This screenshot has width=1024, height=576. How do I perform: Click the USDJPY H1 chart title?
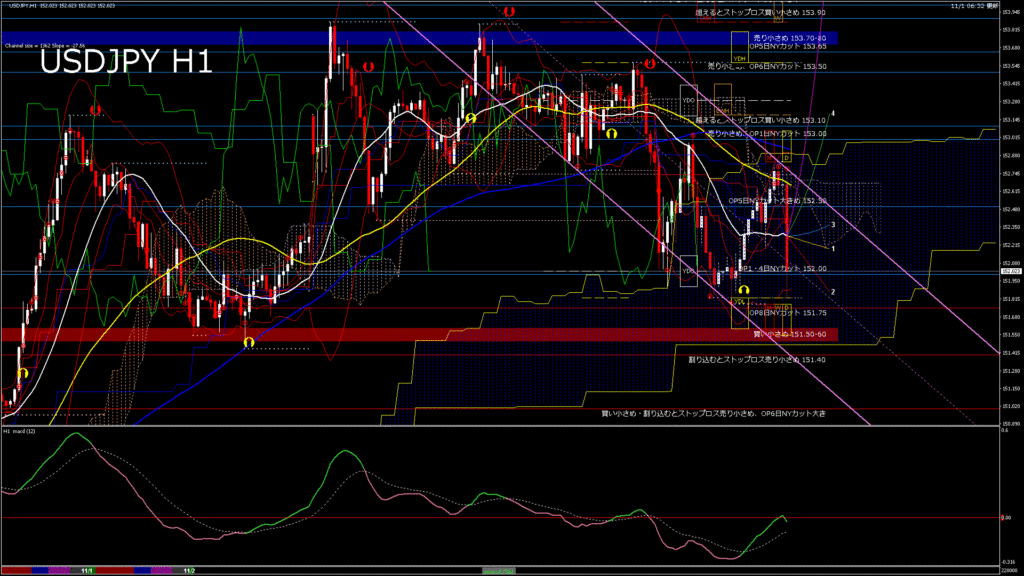click(125, 62)
